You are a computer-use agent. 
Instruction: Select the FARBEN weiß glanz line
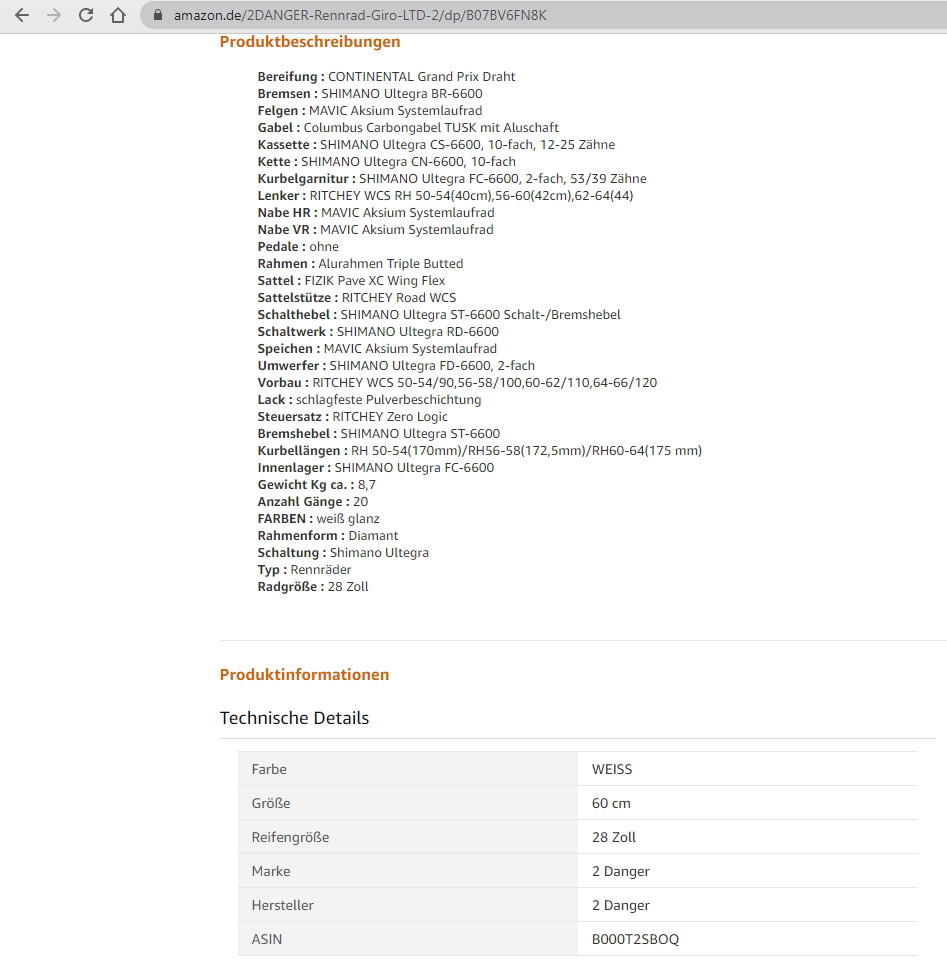coord(319,519)
